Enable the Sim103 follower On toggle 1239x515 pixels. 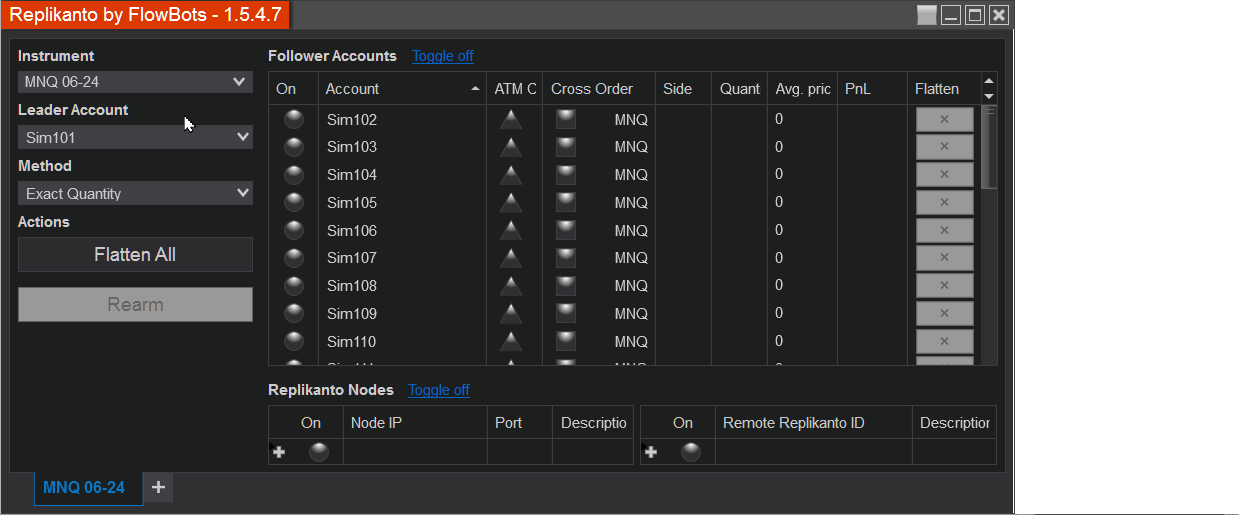294,147
